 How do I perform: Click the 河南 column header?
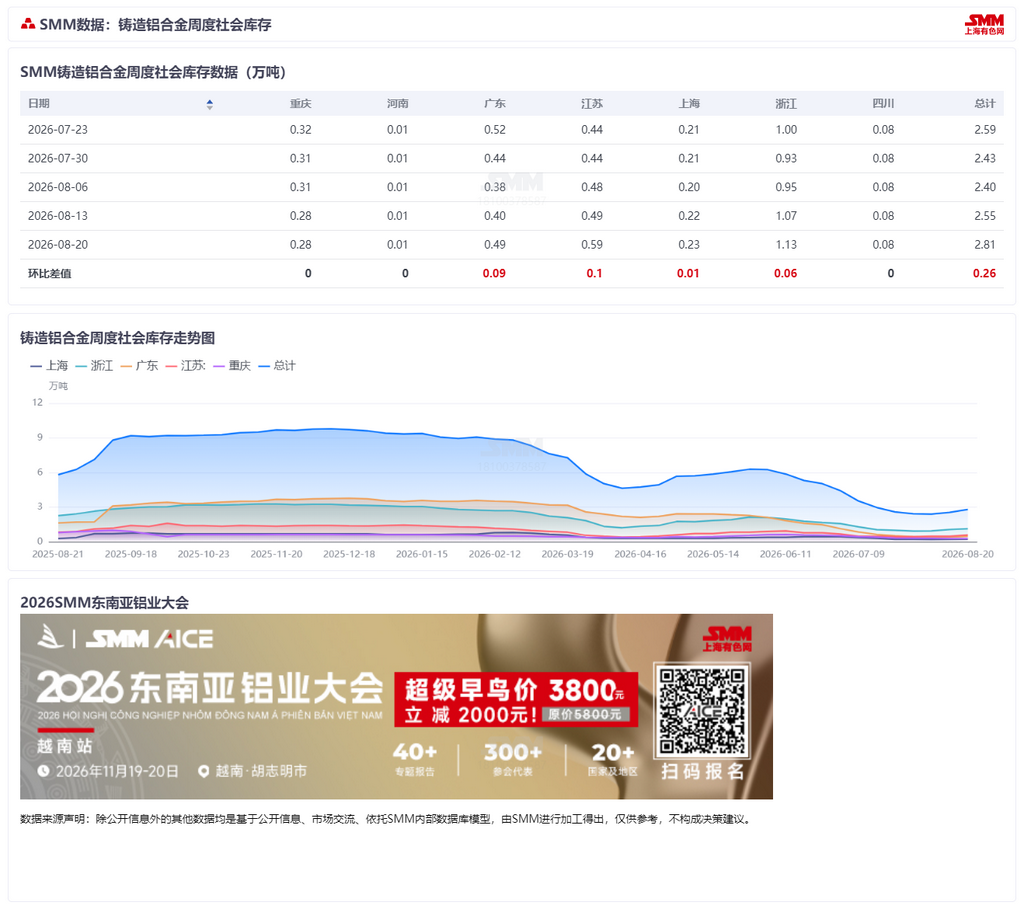pos(397,103)
